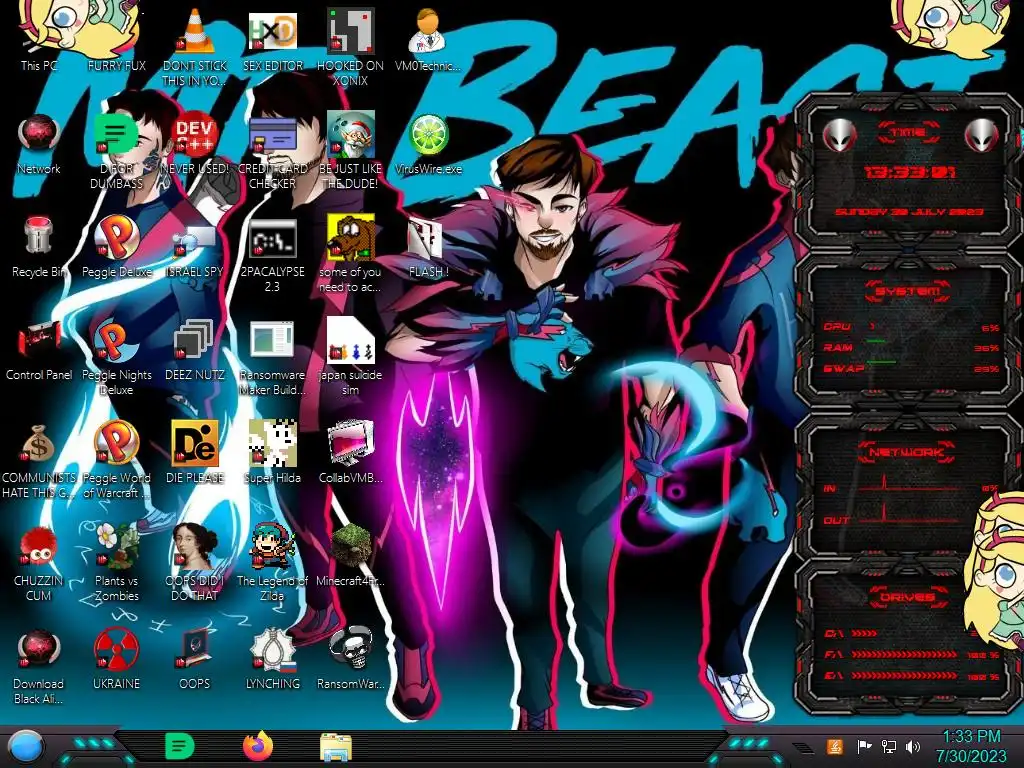Open CollabVMB... monitor icon
Viewport: 1024px width, 768px height.
[x=351, y=443]
